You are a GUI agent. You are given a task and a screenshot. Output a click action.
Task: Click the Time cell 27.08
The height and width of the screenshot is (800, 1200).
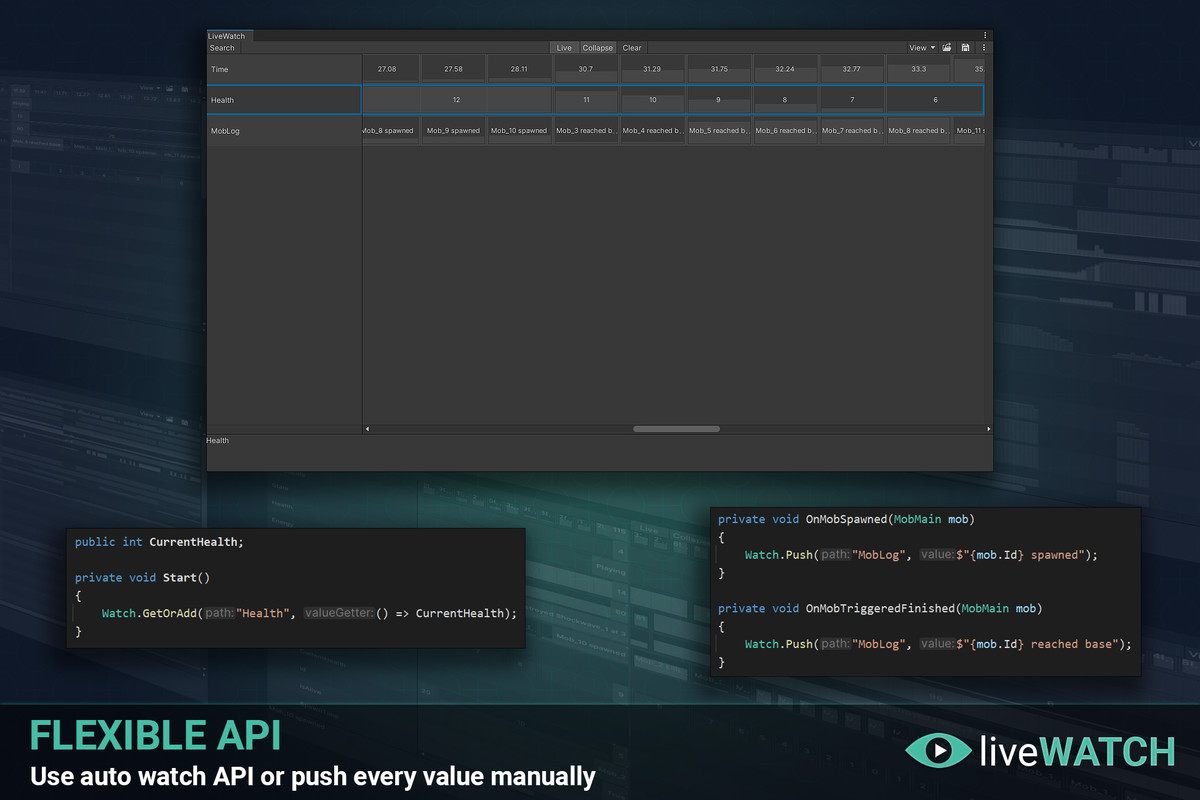pos(390,69)
